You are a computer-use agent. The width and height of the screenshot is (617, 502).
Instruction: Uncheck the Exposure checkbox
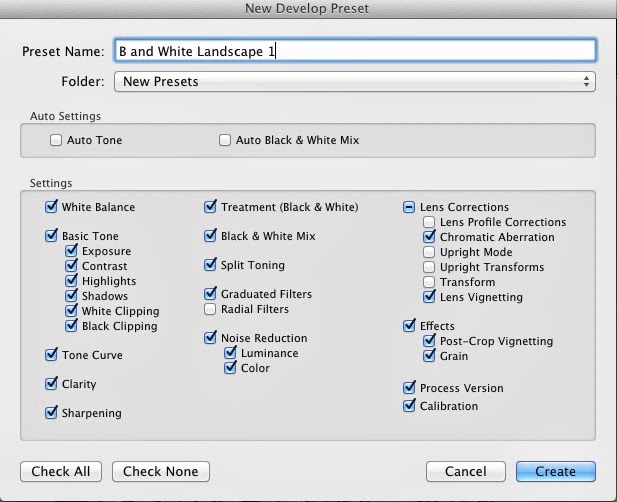(x=72, y=252)
